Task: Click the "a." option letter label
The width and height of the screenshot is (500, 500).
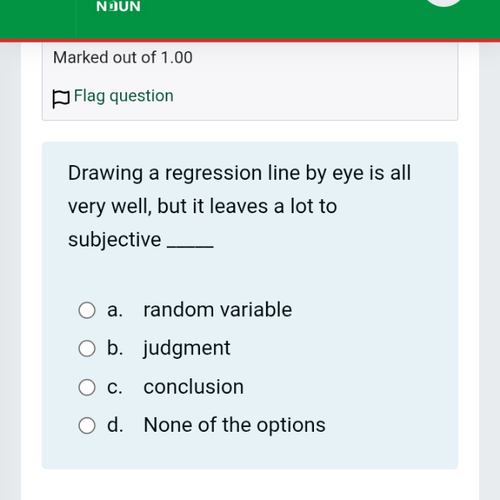Action: coord(115,310)
